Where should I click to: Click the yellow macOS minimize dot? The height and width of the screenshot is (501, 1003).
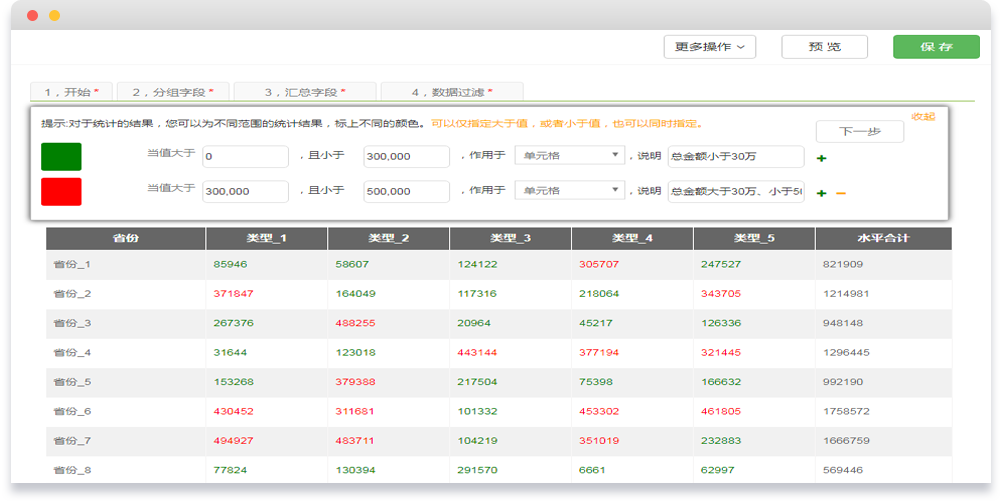click(x=54, y=16)
